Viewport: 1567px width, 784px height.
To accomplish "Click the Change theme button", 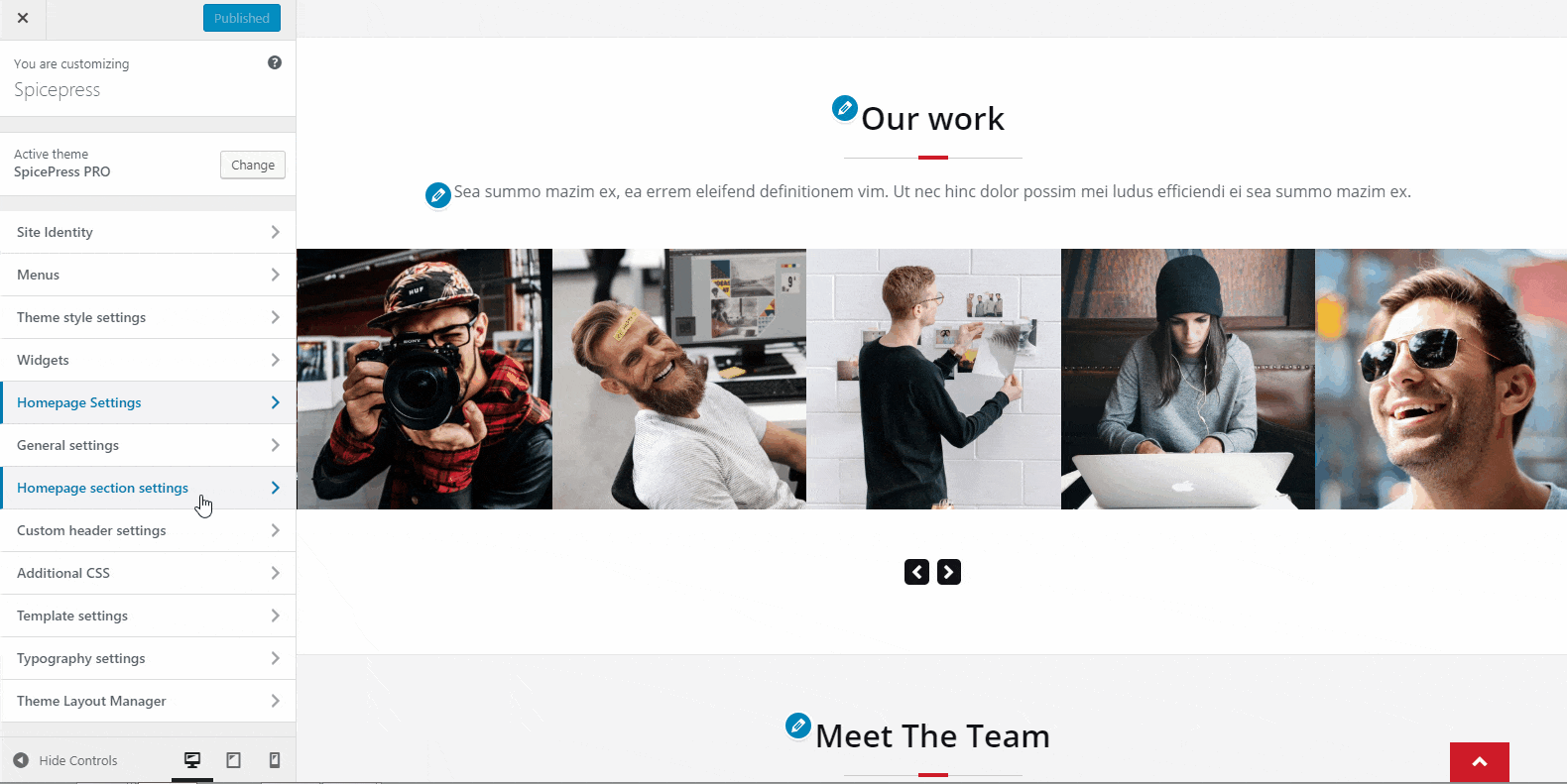I will [x=253, y=165].
